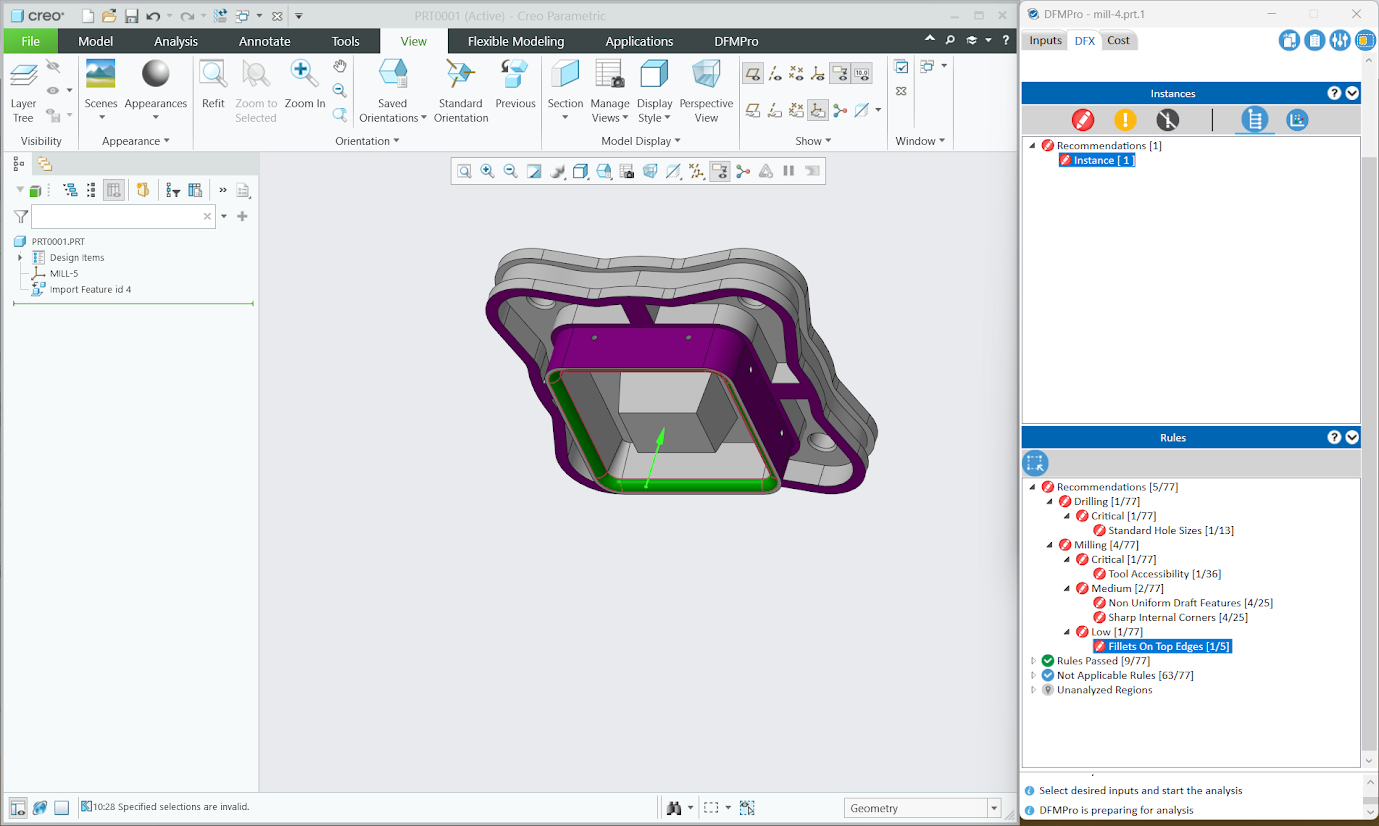Click the red critical filter icon in Instances
This screenshot has height=826, width=1379.
[x=1082, y=120]
